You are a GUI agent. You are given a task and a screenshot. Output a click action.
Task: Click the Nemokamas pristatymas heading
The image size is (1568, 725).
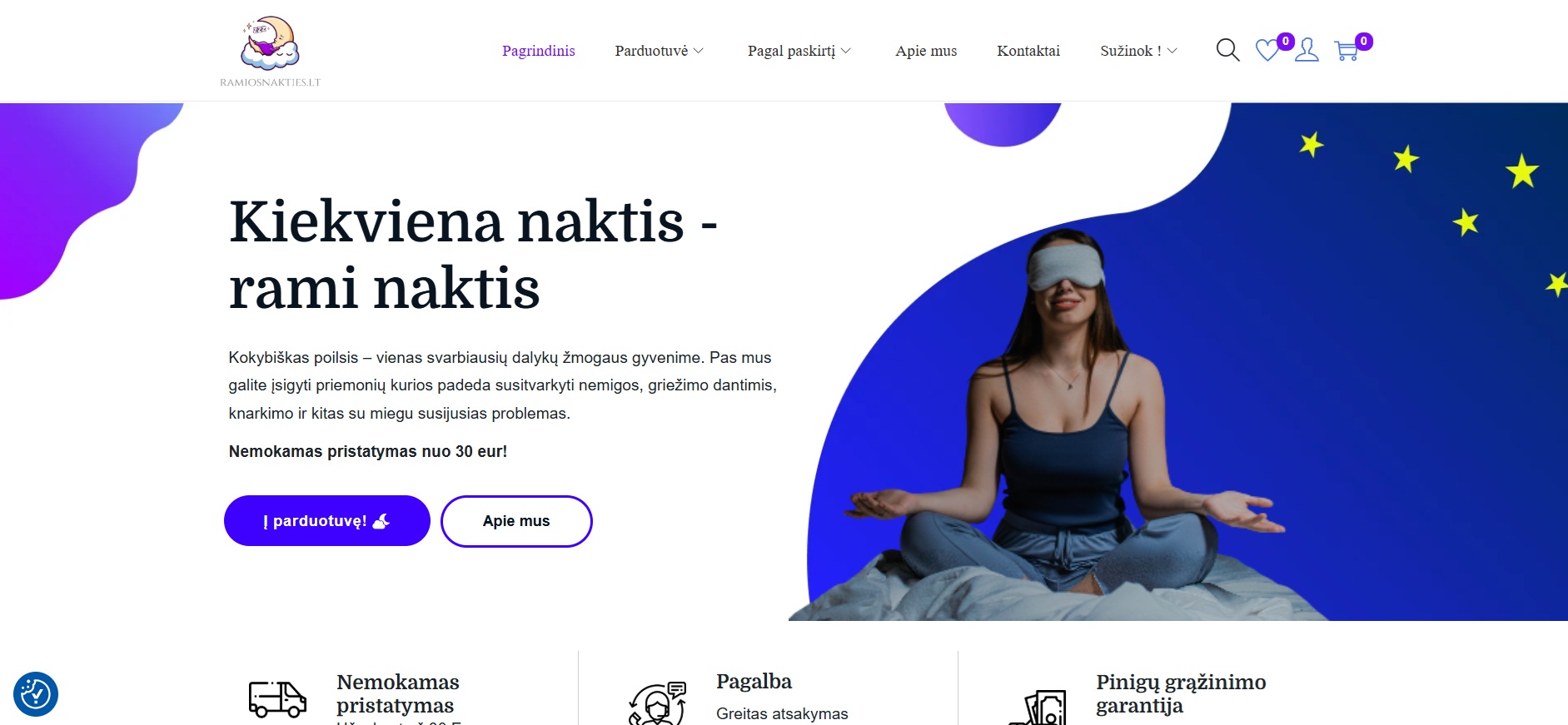point(398,693)
